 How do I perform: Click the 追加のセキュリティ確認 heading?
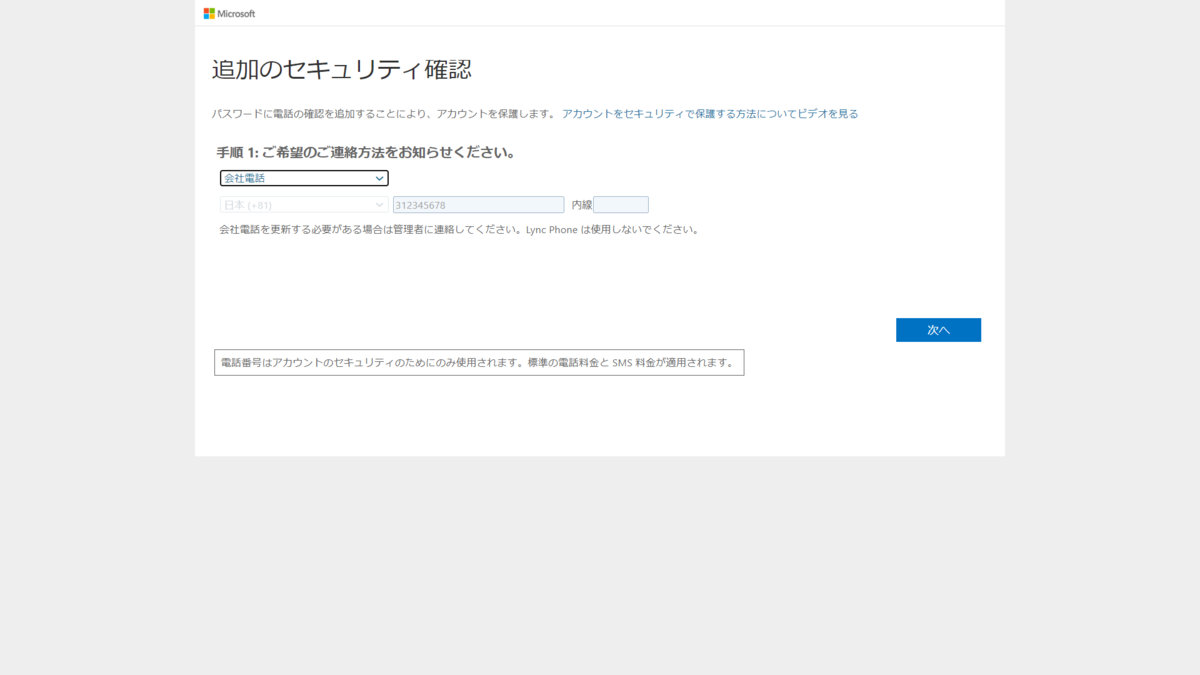pyautogui.click(x=342, y=70)
